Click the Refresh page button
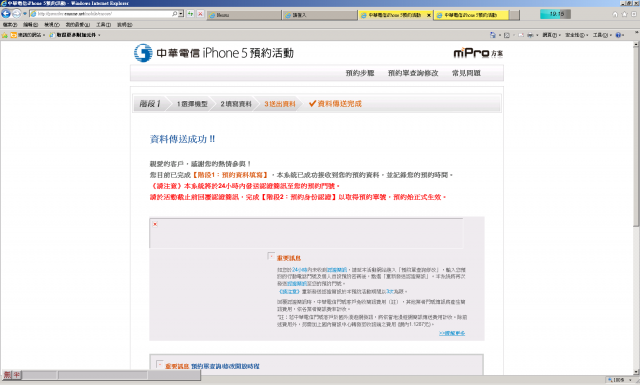 click(x=191, y=14)
